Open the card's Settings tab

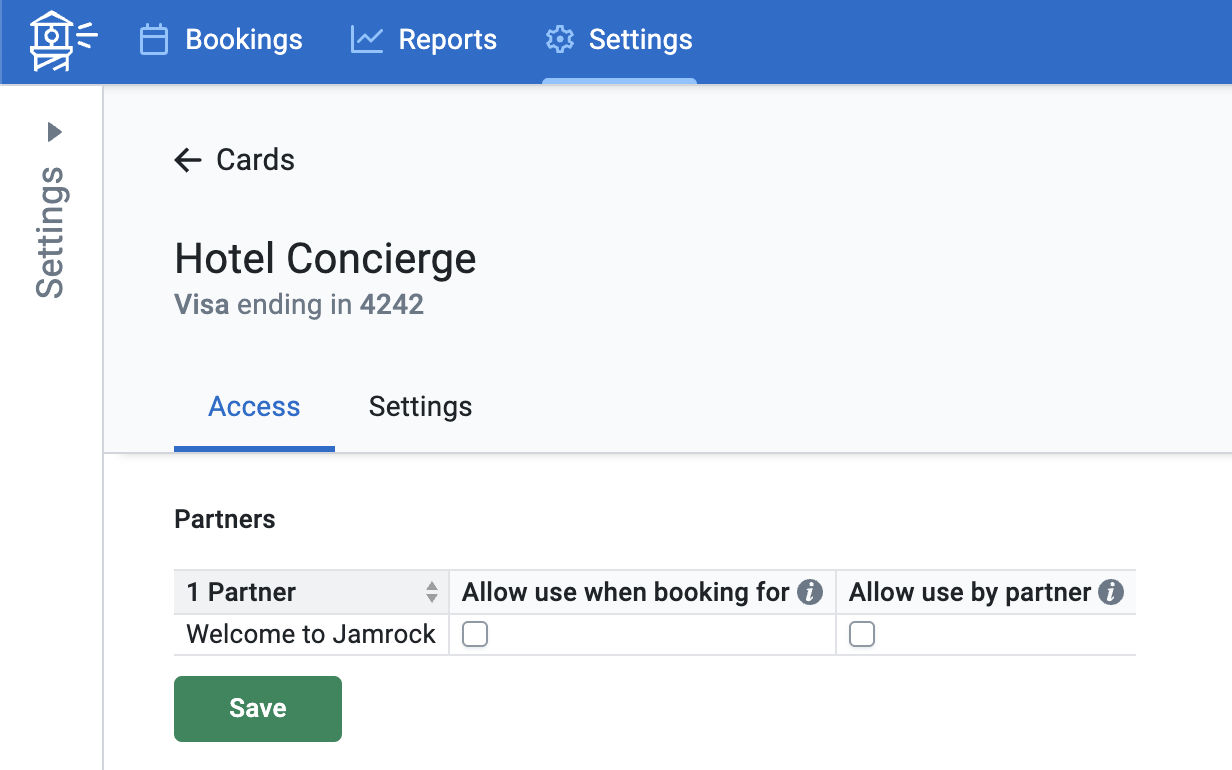click(420, 407)
